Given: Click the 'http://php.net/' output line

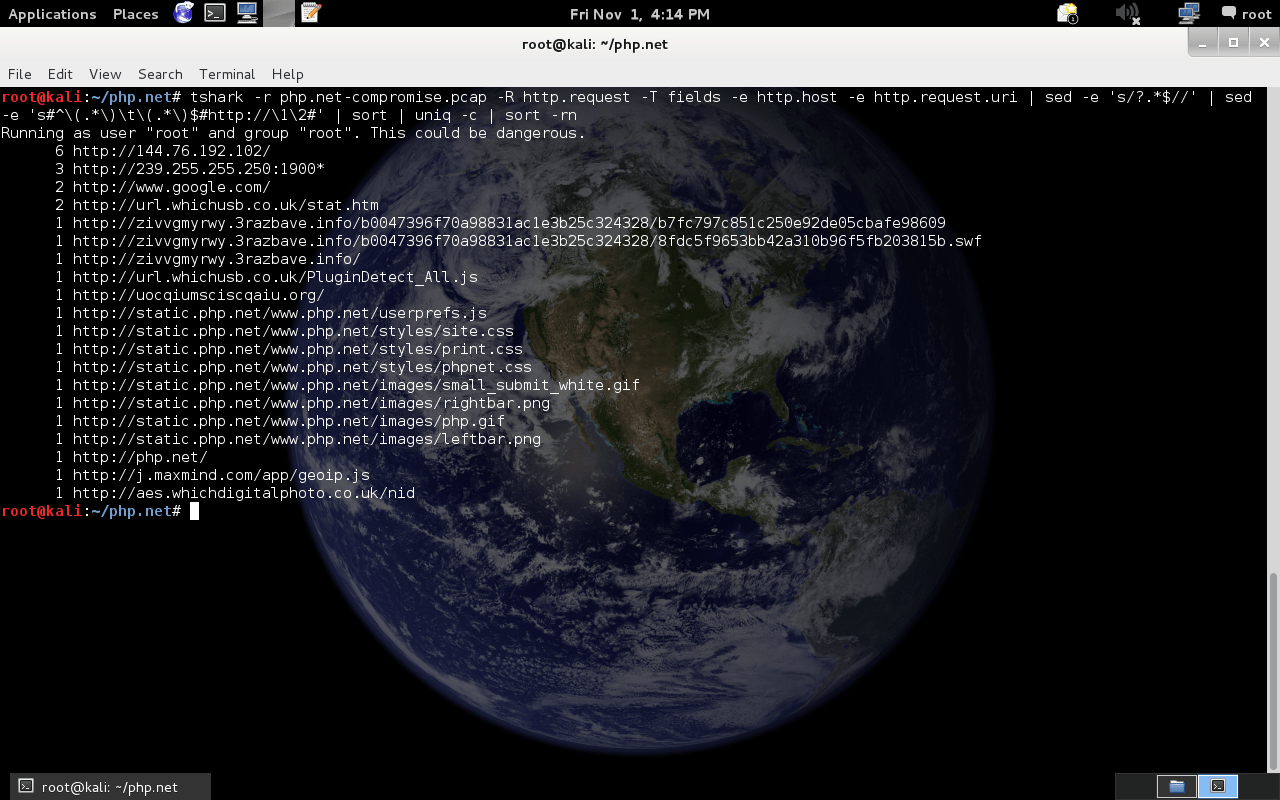Looking at the screenshot, I should coord(139,457).
